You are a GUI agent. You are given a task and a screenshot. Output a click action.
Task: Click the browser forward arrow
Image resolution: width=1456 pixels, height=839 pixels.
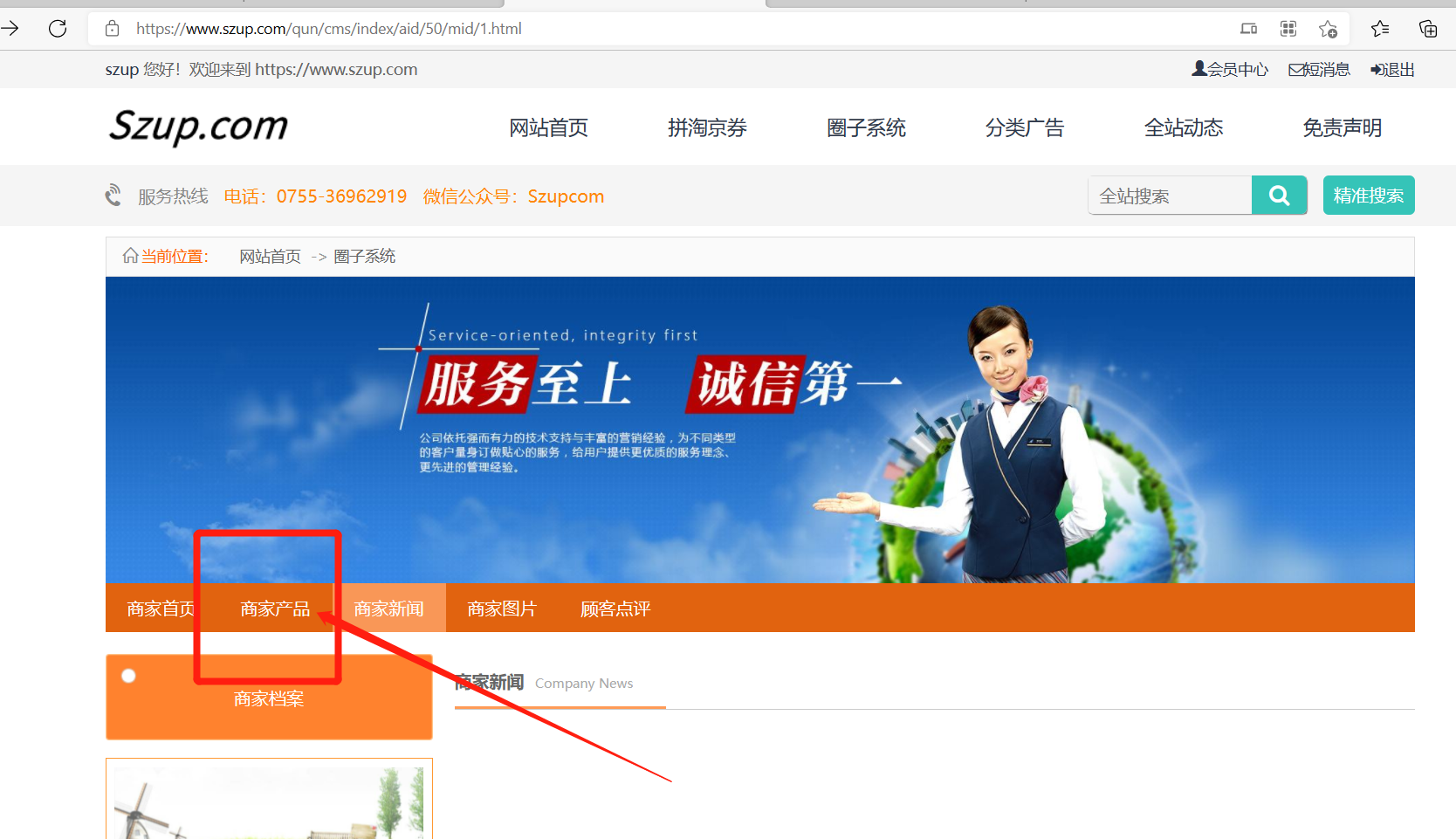(x=10, y=29)
